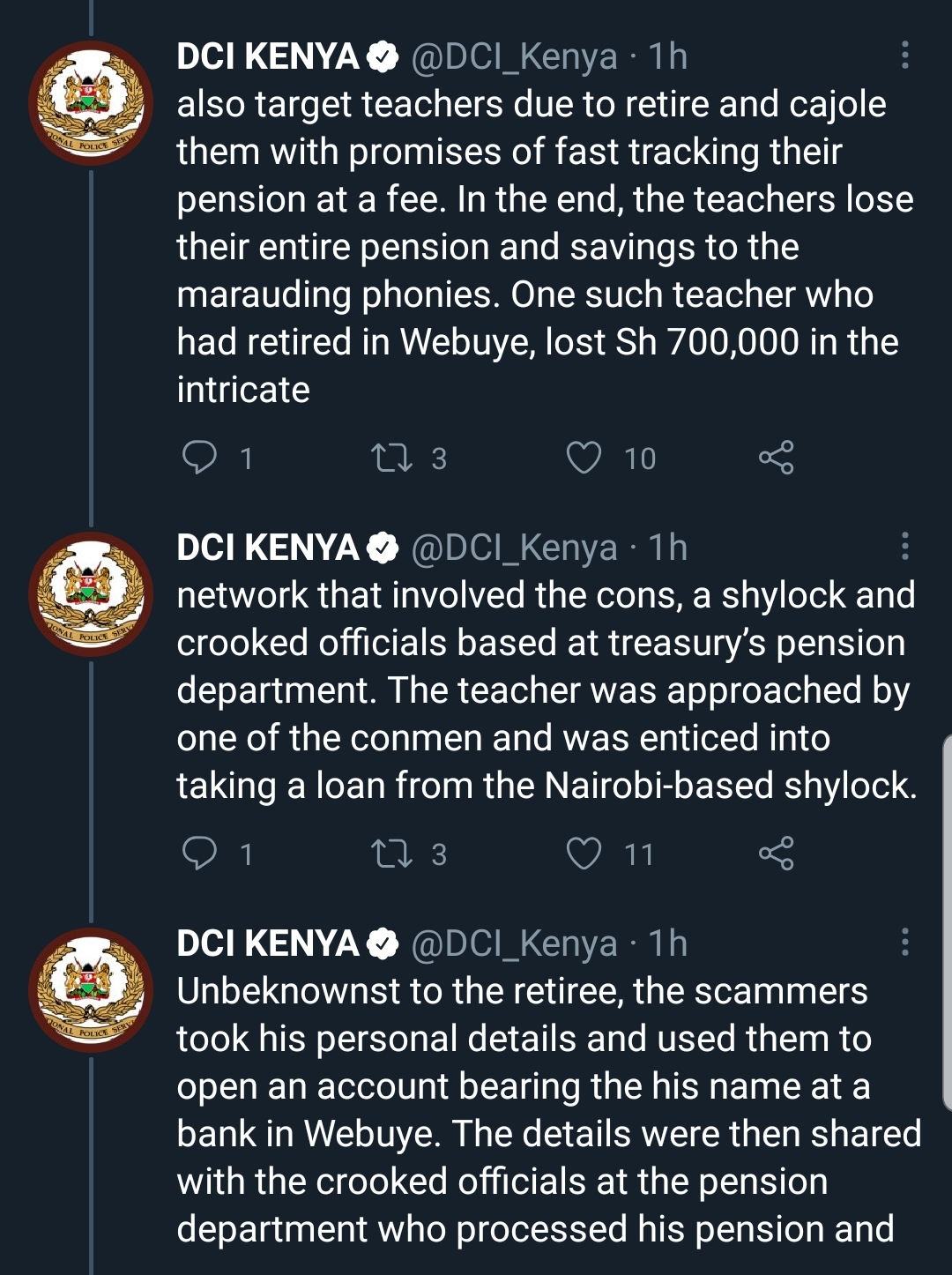Open more options on first DCI tweet

pos(904,56)
